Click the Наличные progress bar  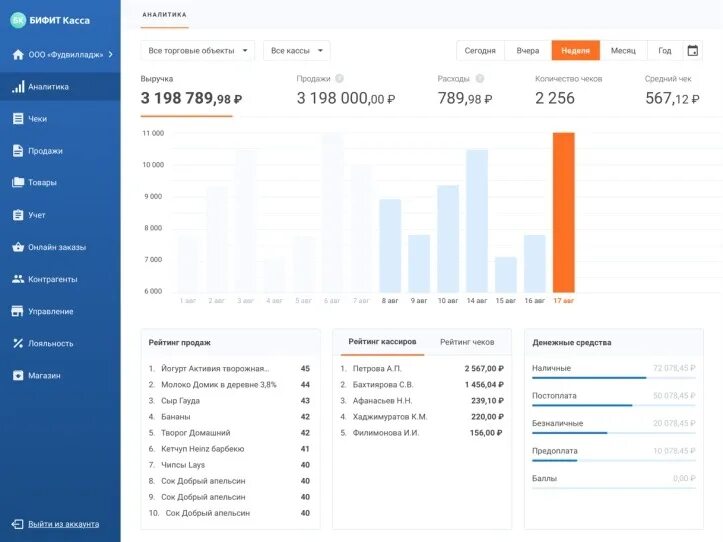click(614, 378)
